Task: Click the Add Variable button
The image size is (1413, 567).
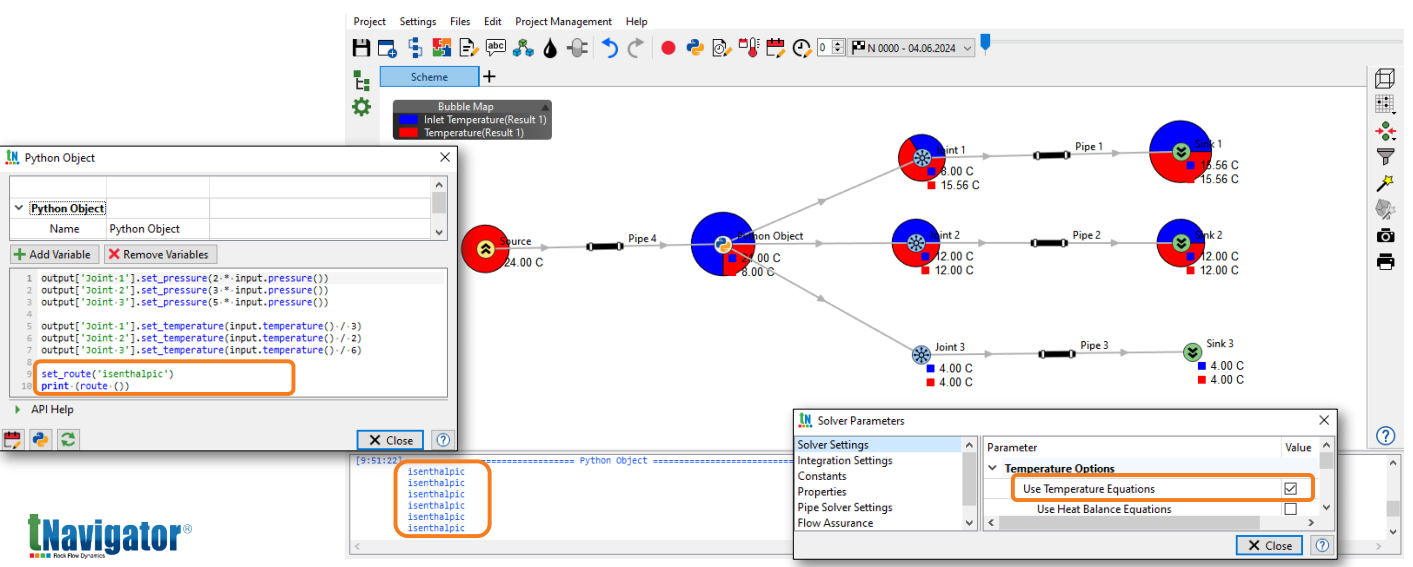Action: click(55, 254)
